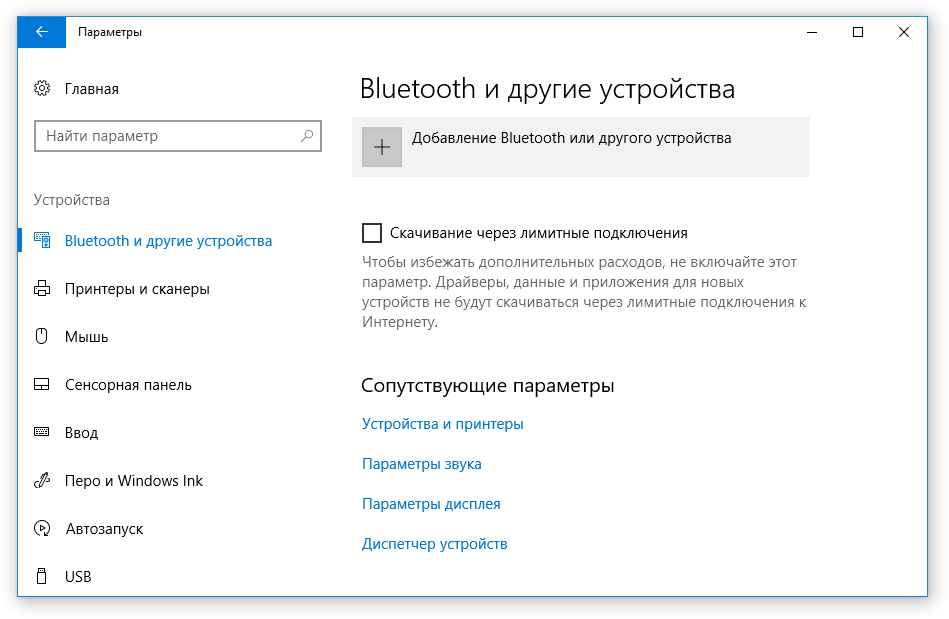Open the touchpad icon for Сенсорная панель
949x619 pixels.
[x=42, y=384]
